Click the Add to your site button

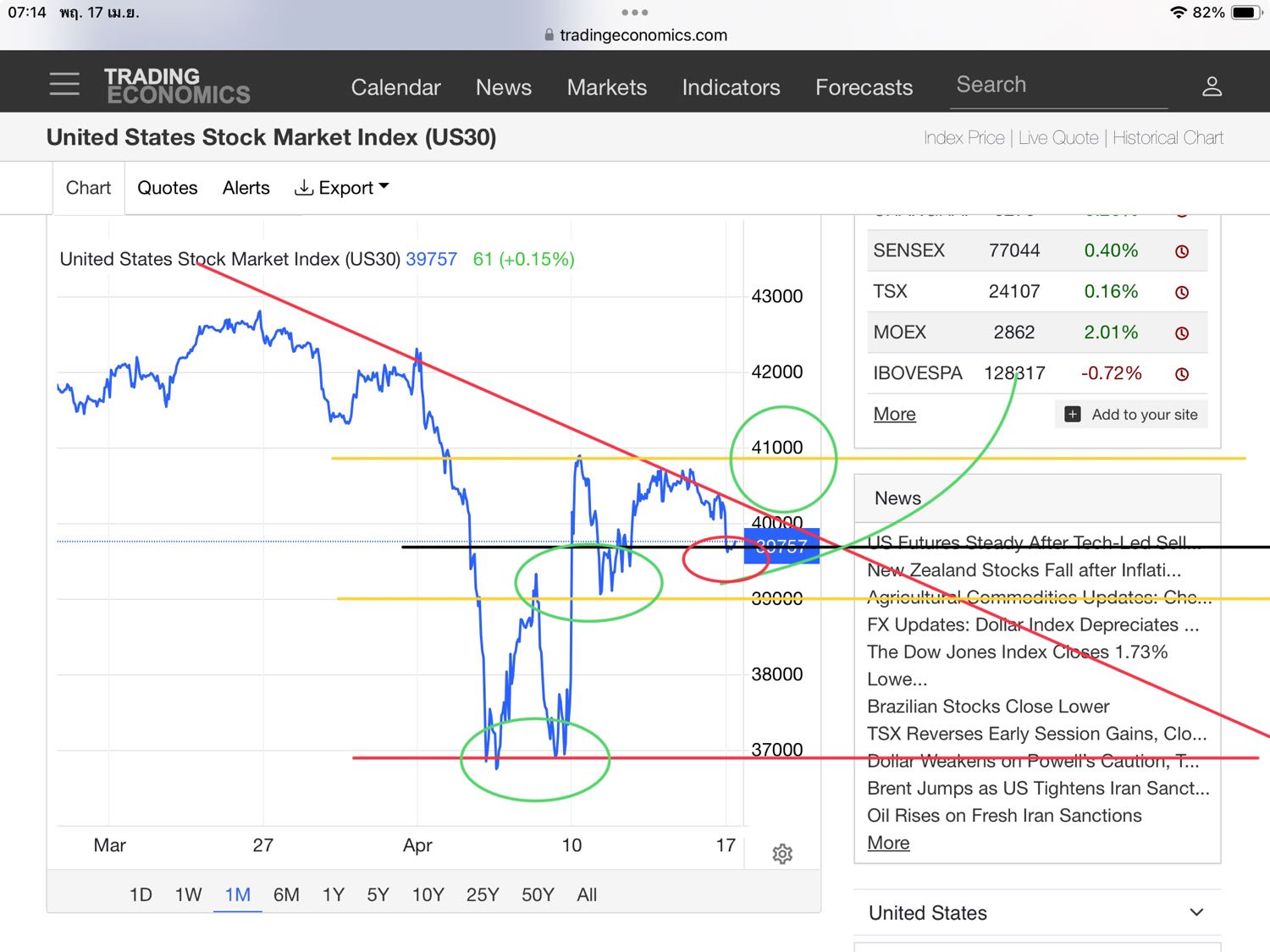point(1131,415)
